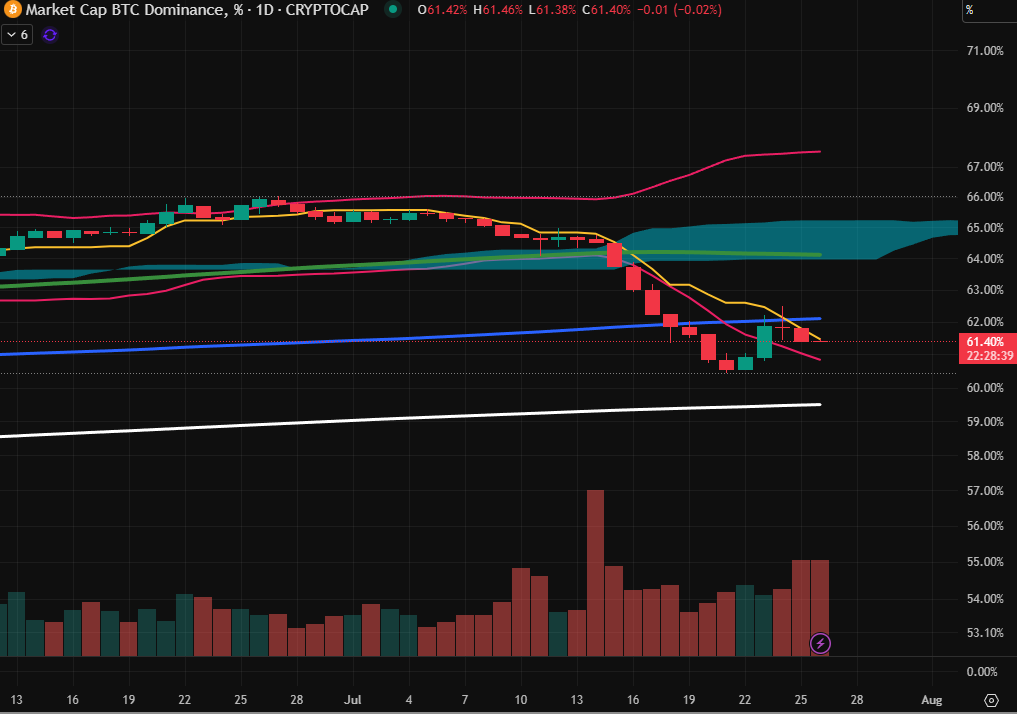Image resolution: width=1017 pixels, height=714 pixels.
Task: Click the green market status dot
Action: [392, 10]
